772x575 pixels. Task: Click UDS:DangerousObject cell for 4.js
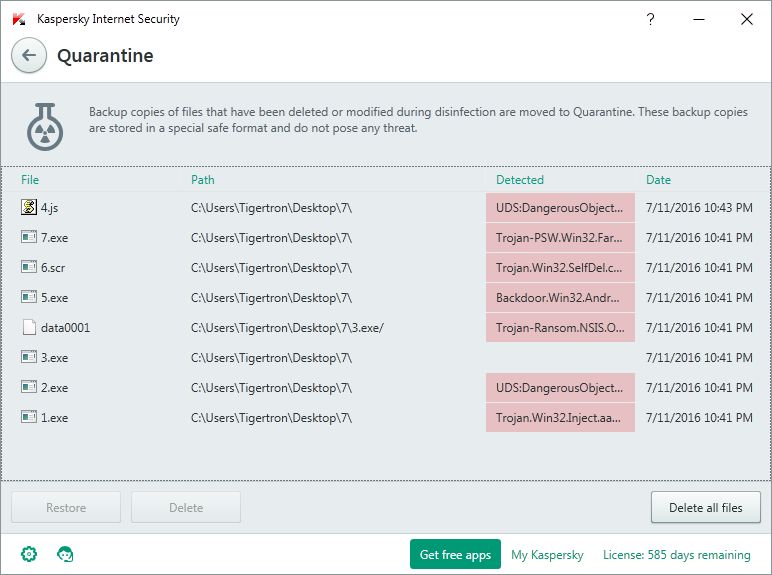(560, 208)
